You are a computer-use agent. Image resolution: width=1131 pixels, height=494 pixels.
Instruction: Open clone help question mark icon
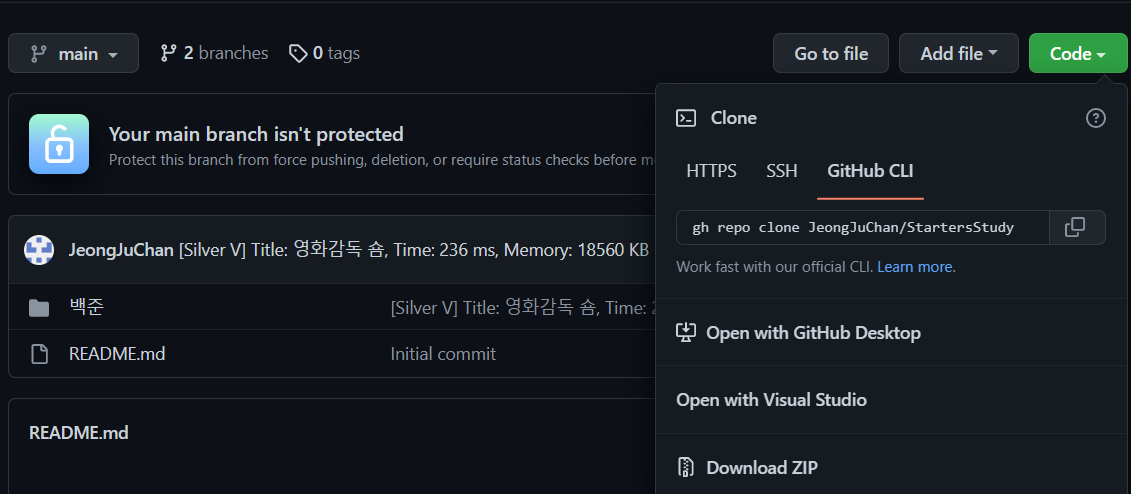[x=1096, y=118]
